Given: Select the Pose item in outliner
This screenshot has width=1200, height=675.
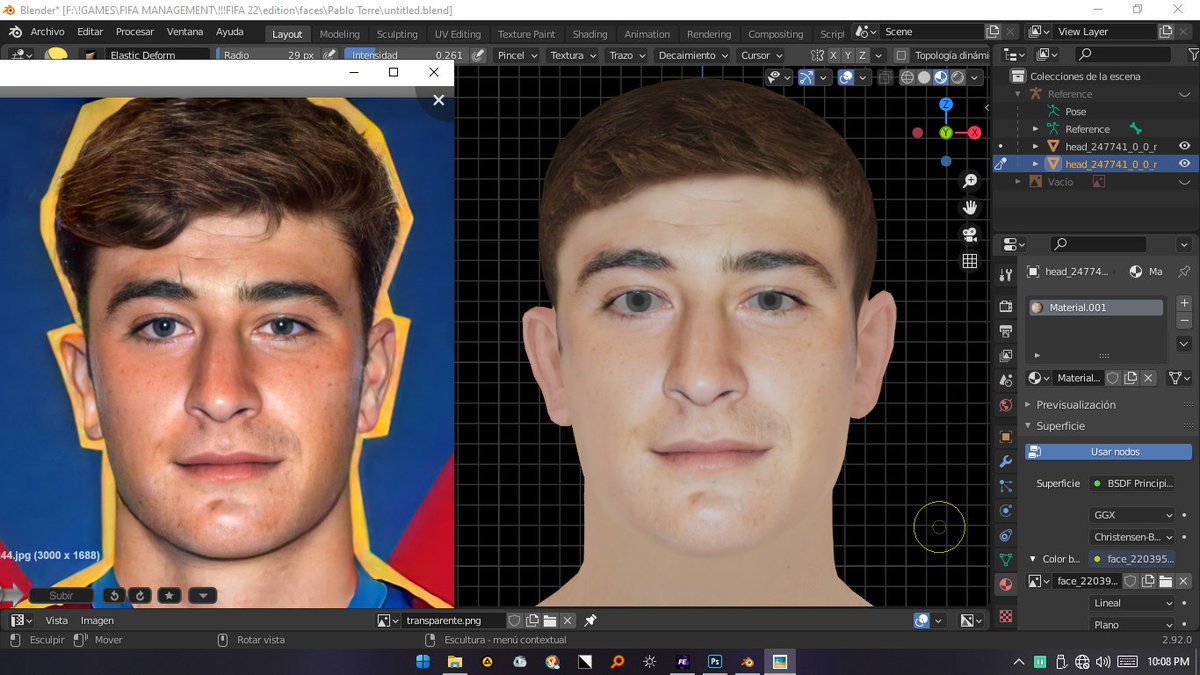Looking at the screenshot, I should click(1075, 111).
